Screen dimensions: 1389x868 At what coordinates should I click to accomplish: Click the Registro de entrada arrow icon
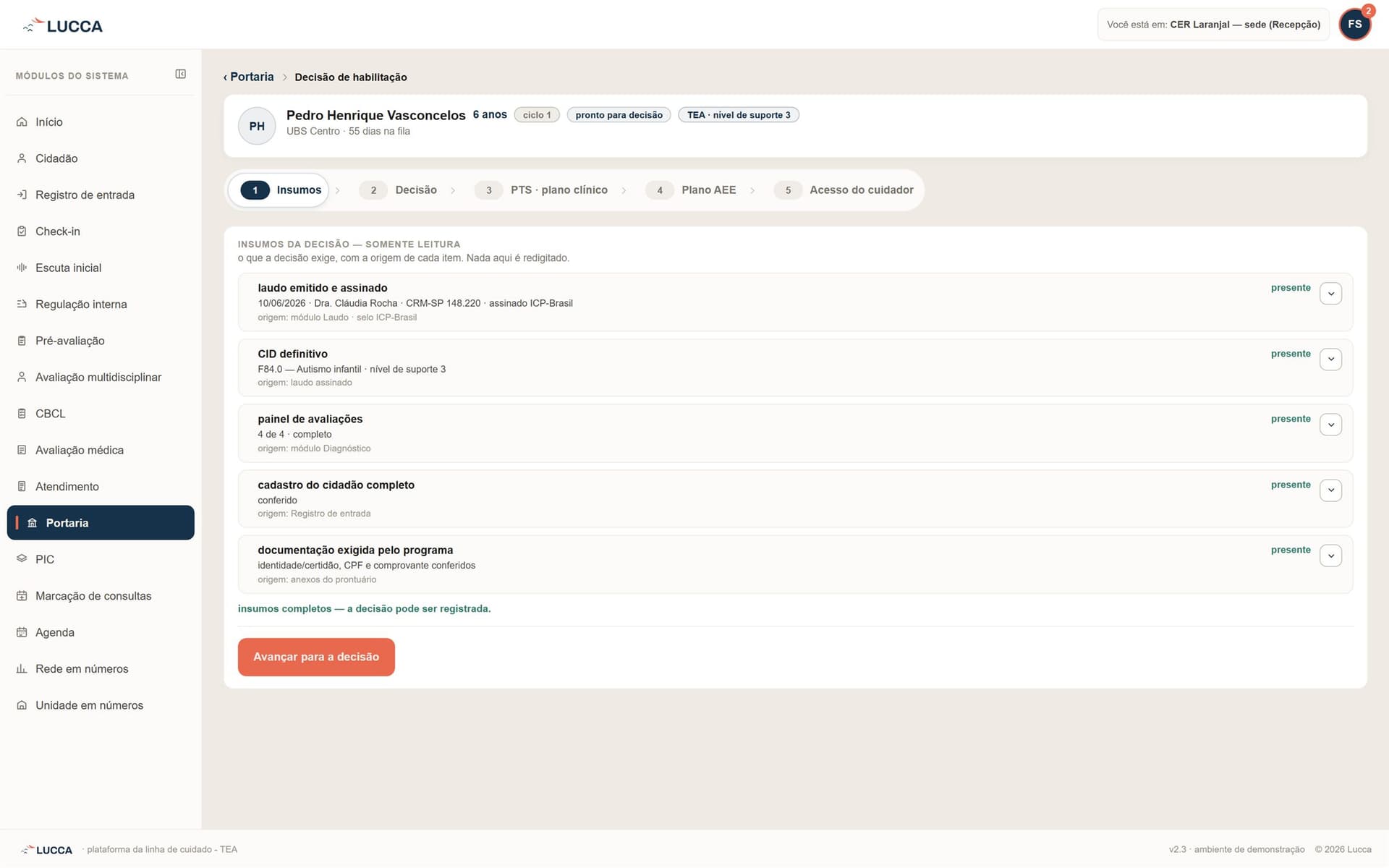22,195
